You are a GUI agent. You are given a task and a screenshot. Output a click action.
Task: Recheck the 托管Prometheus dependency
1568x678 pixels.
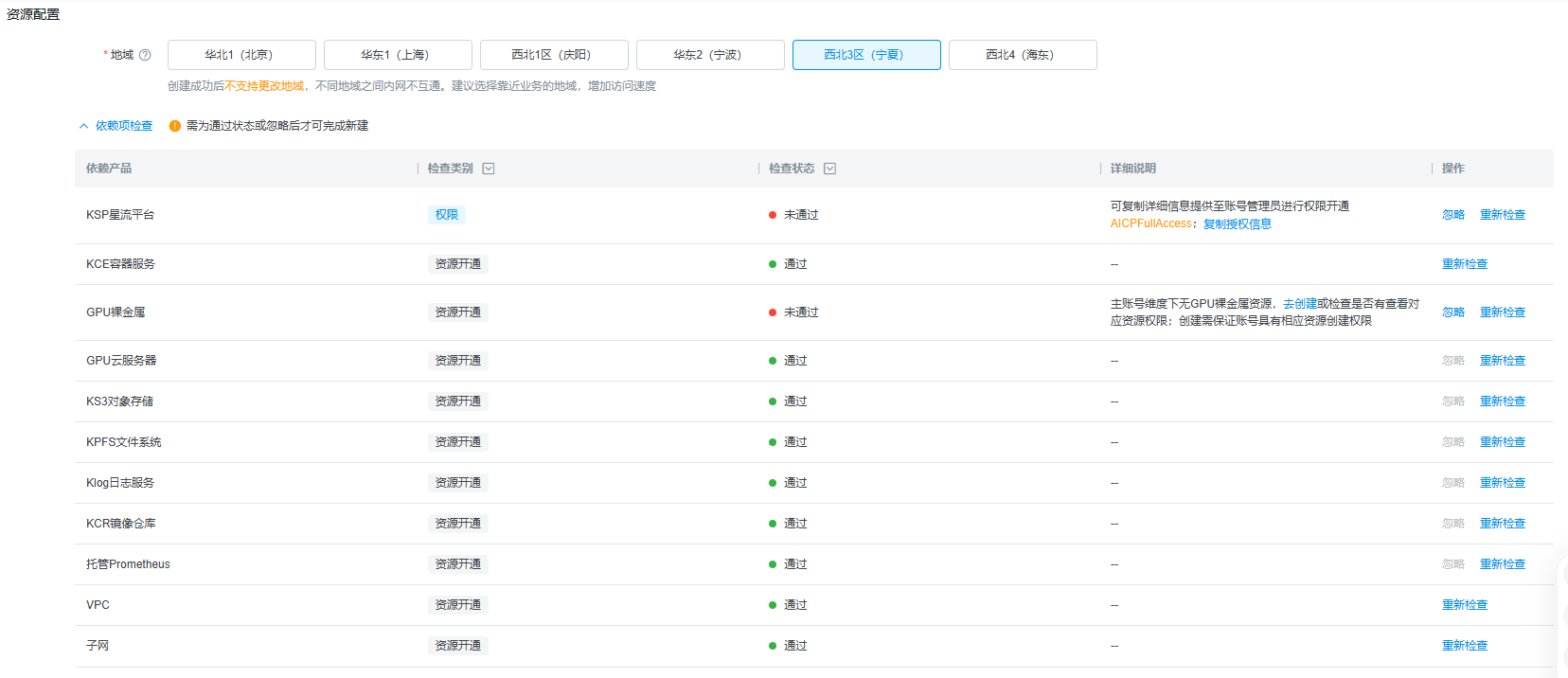pyautogui.click(x=1503, y=564)
